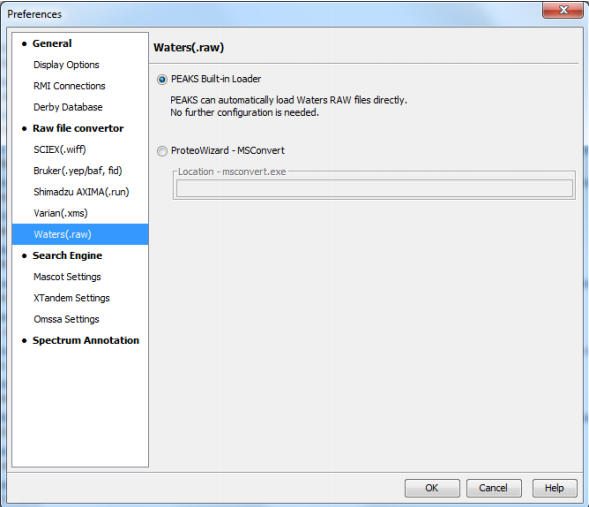Select Spectrum Annotation category
Viewport: 589px width, 507px height.
[86, 341]
